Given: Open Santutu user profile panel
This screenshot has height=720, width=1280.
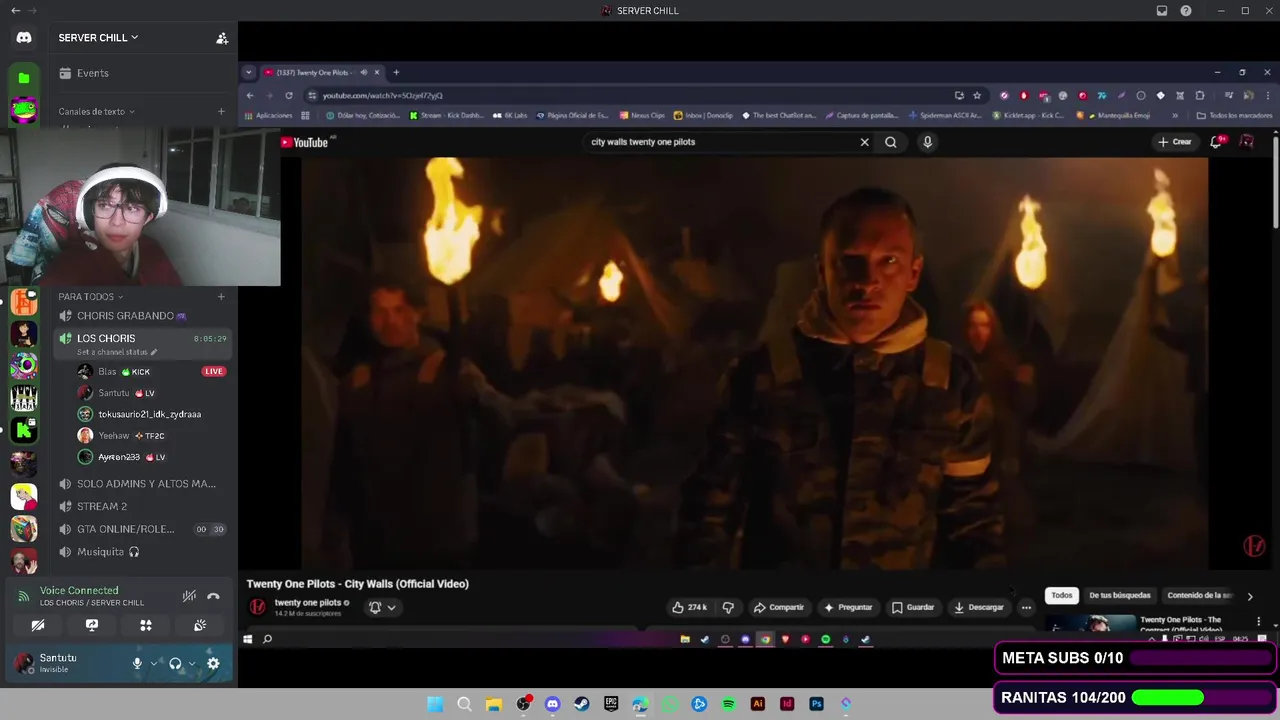Looking at the screenshot, I should coord(58,663).
